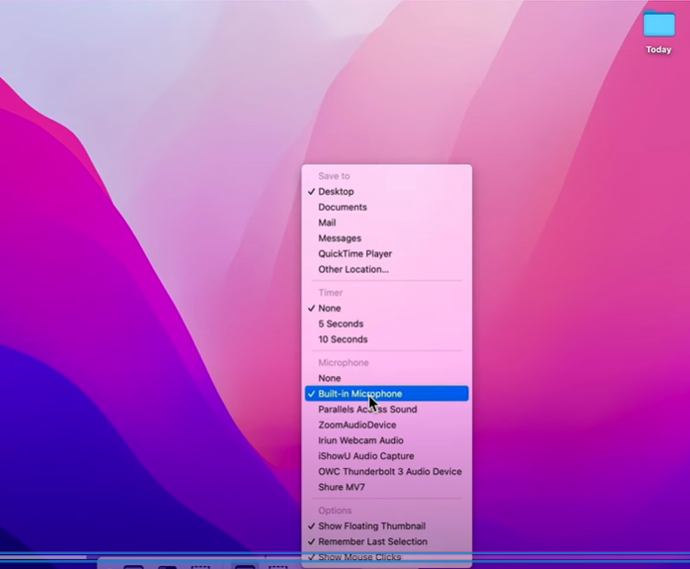Use OWC Thunderbolt 3 Audio Device
Viewport: 690px width, 569px height.
[x=386, y=471]
